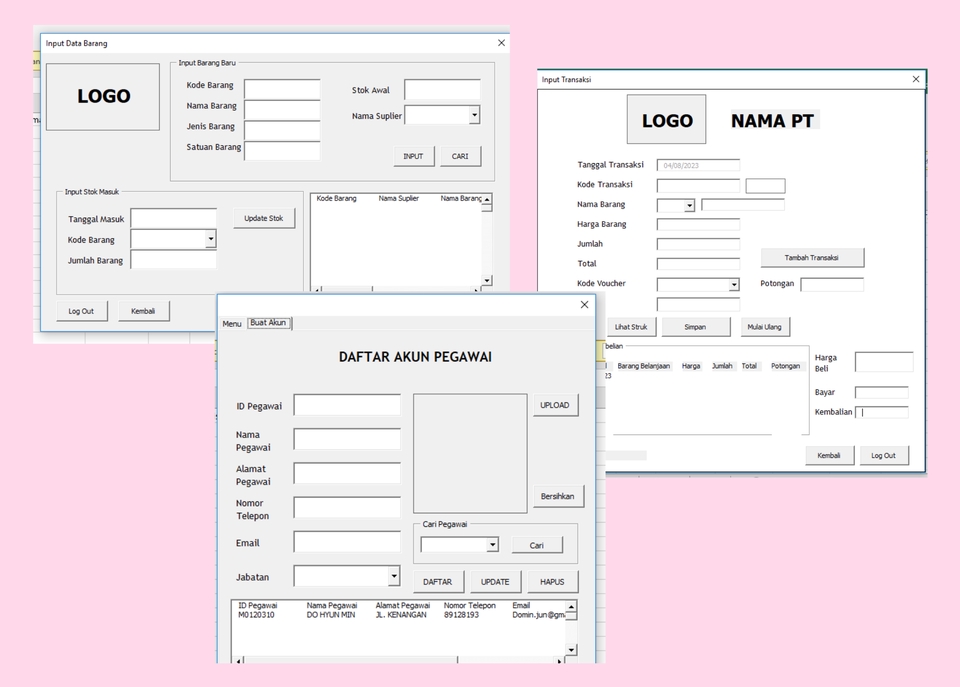Click the employee photo placeholder box
The image size is (960, 687).
pos(470,453)
